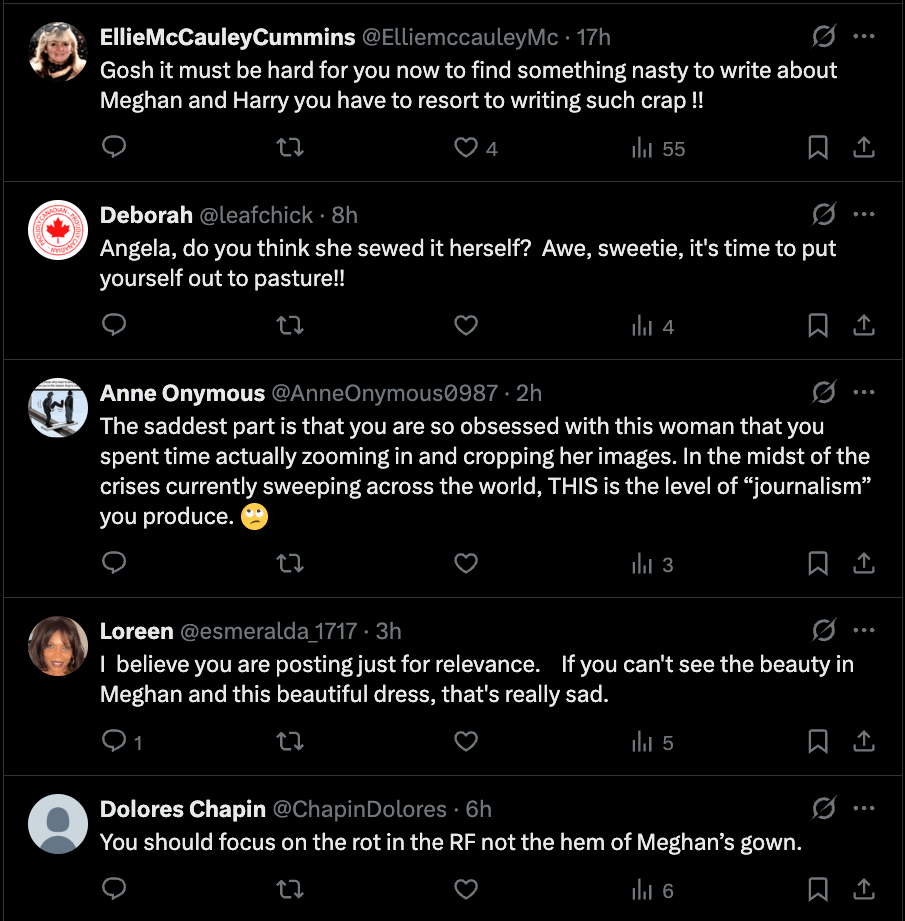The height and width of the screenshot is (921, 905).
Task: View Dolores Chapin's default avatar
Action: (59, 824)
